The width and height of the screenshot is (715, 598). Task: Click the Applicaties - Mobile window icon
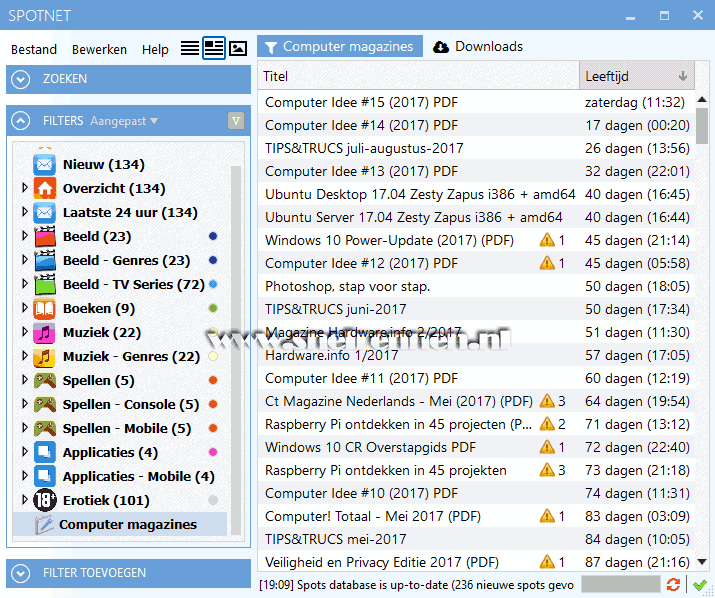click(45, 476)
